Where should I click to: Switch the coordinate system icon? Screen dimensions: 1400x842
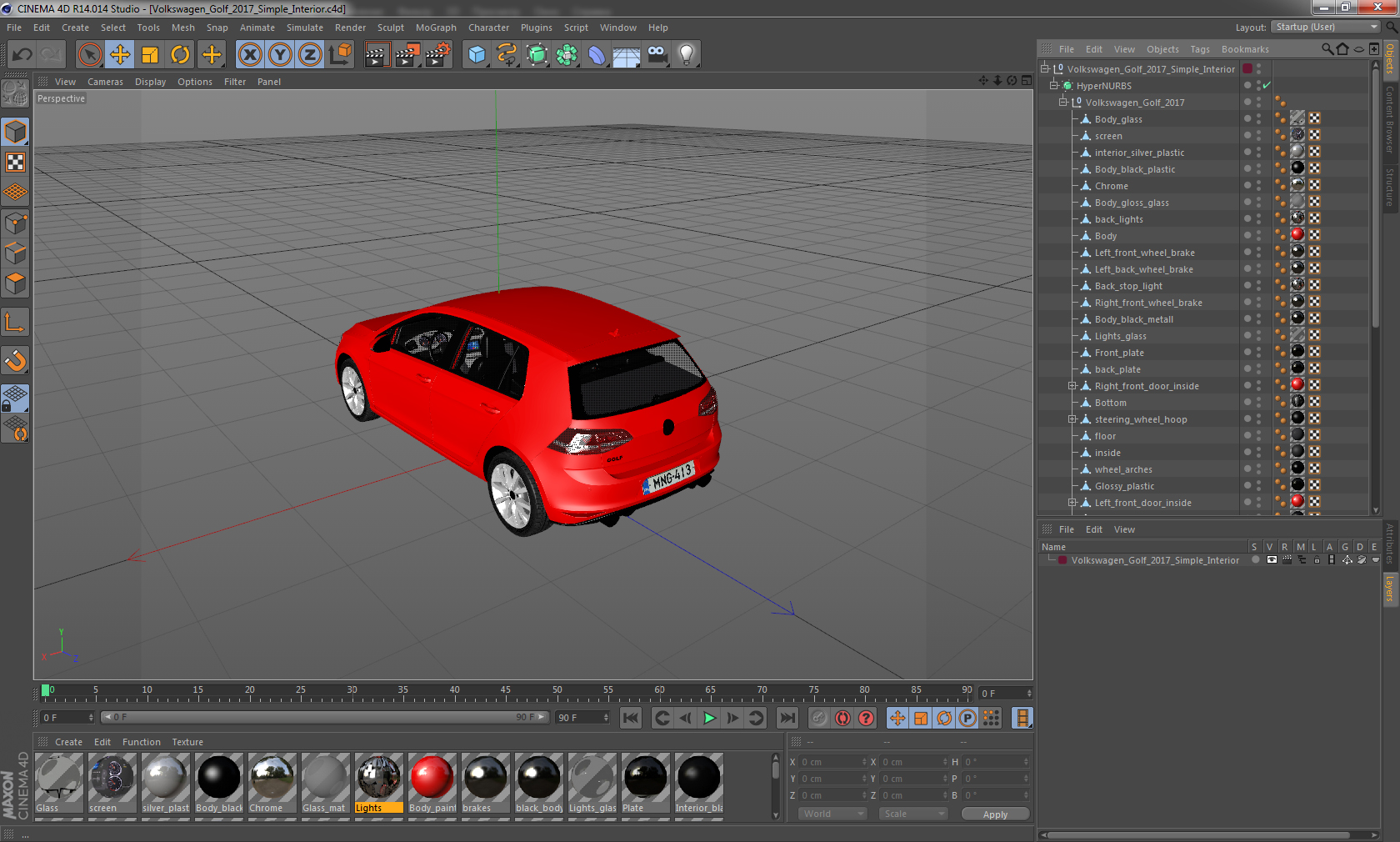340,55
